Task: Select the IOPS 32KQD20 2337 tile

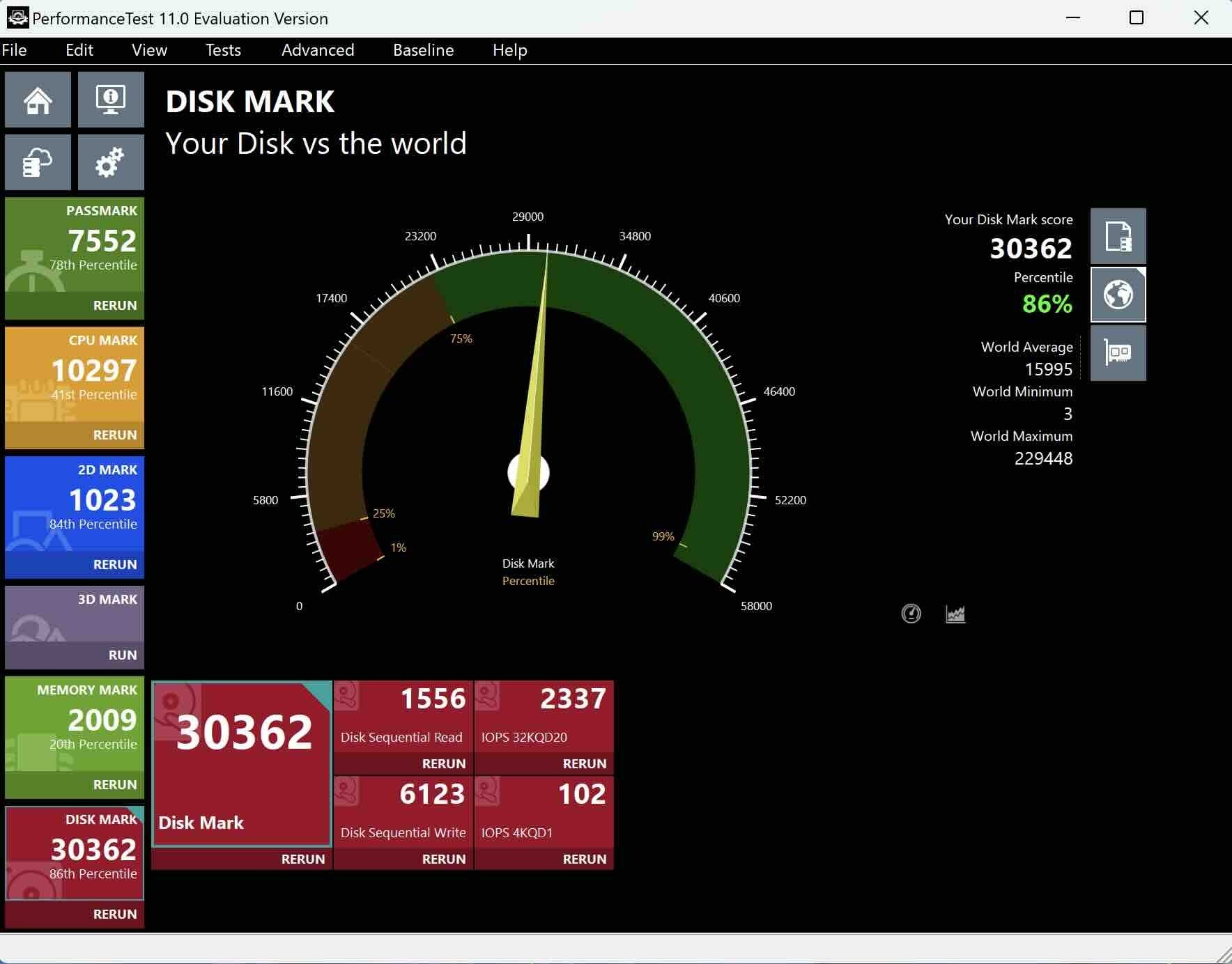Action: (544, 717)
